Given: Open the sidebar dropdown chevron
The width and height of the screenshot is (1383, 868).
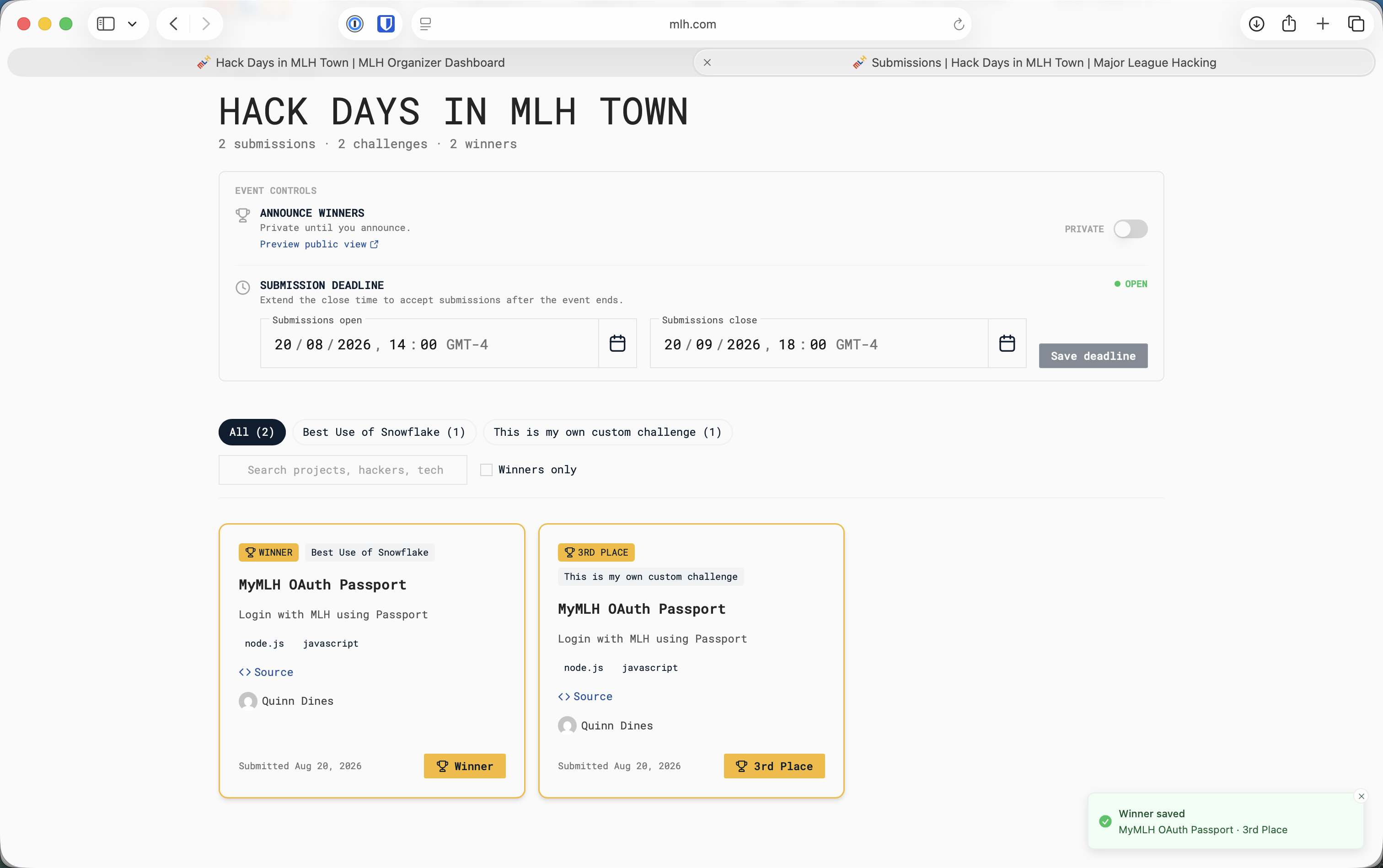Looking at the screenshot, I should click(x=132, y=24).
